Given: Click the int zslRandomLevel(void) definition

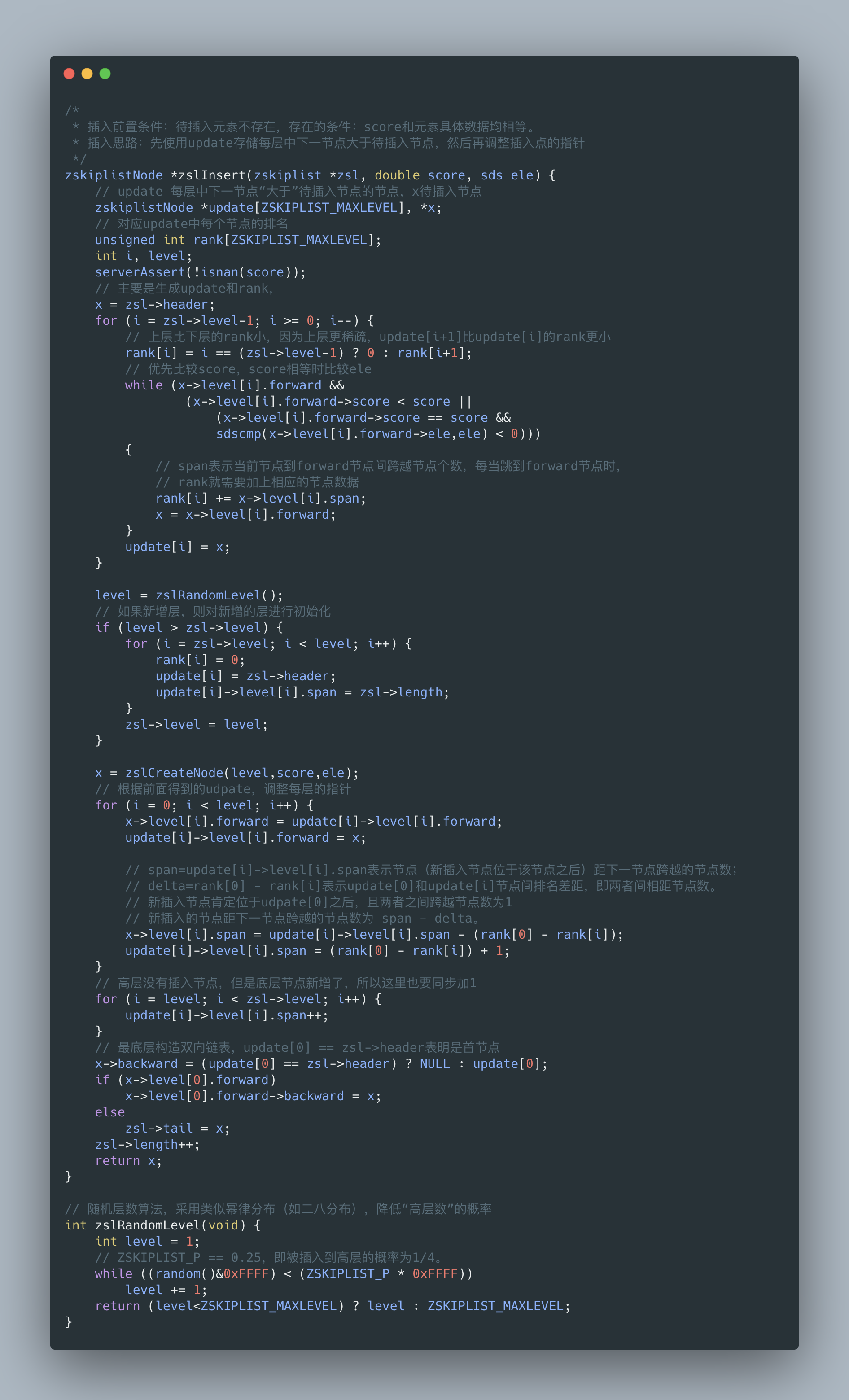Looking at the screenshot, I should pos(162,1225).
